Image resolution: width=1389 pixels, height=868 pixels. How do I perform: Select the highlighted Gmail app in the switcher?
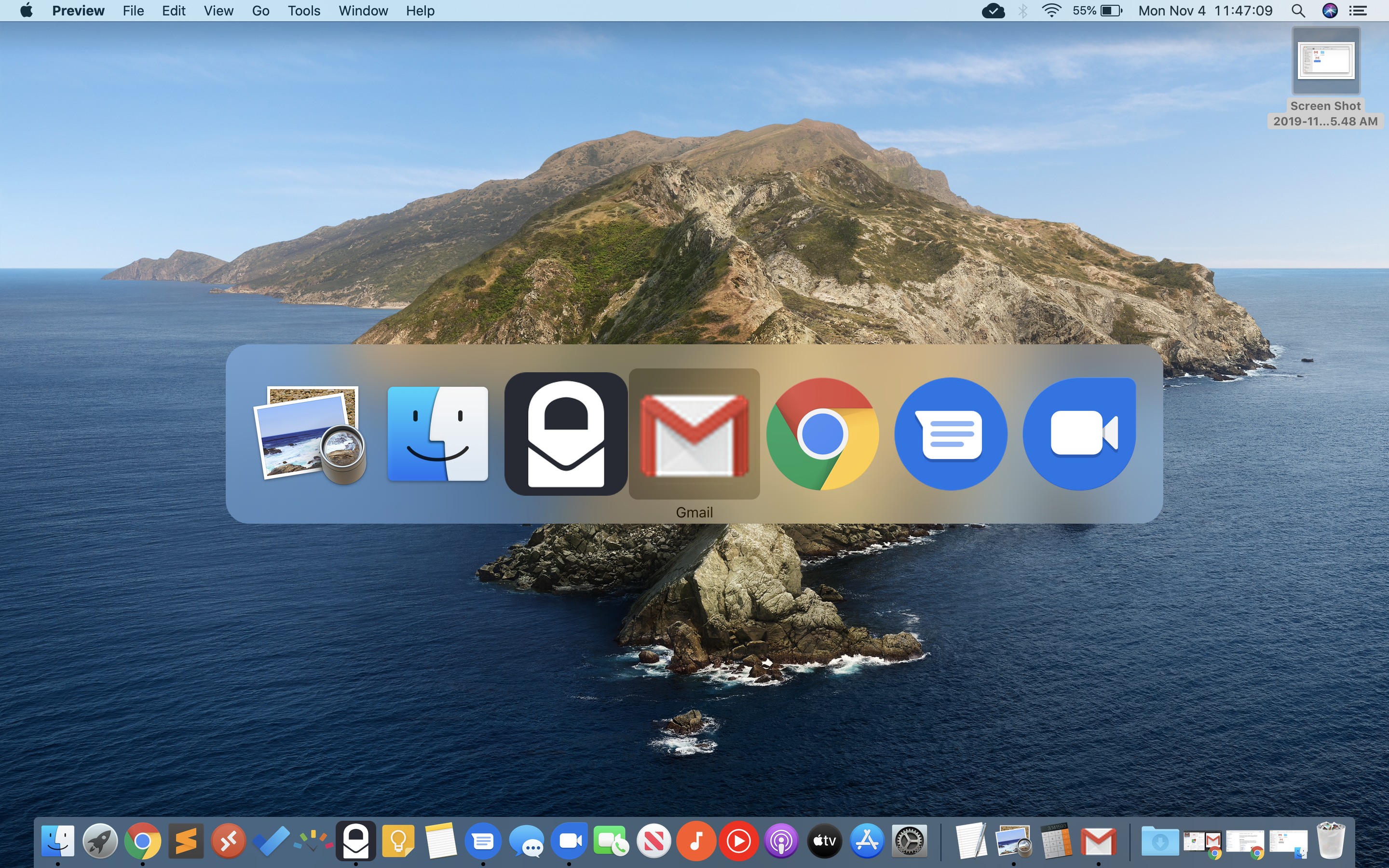[694, 434]
